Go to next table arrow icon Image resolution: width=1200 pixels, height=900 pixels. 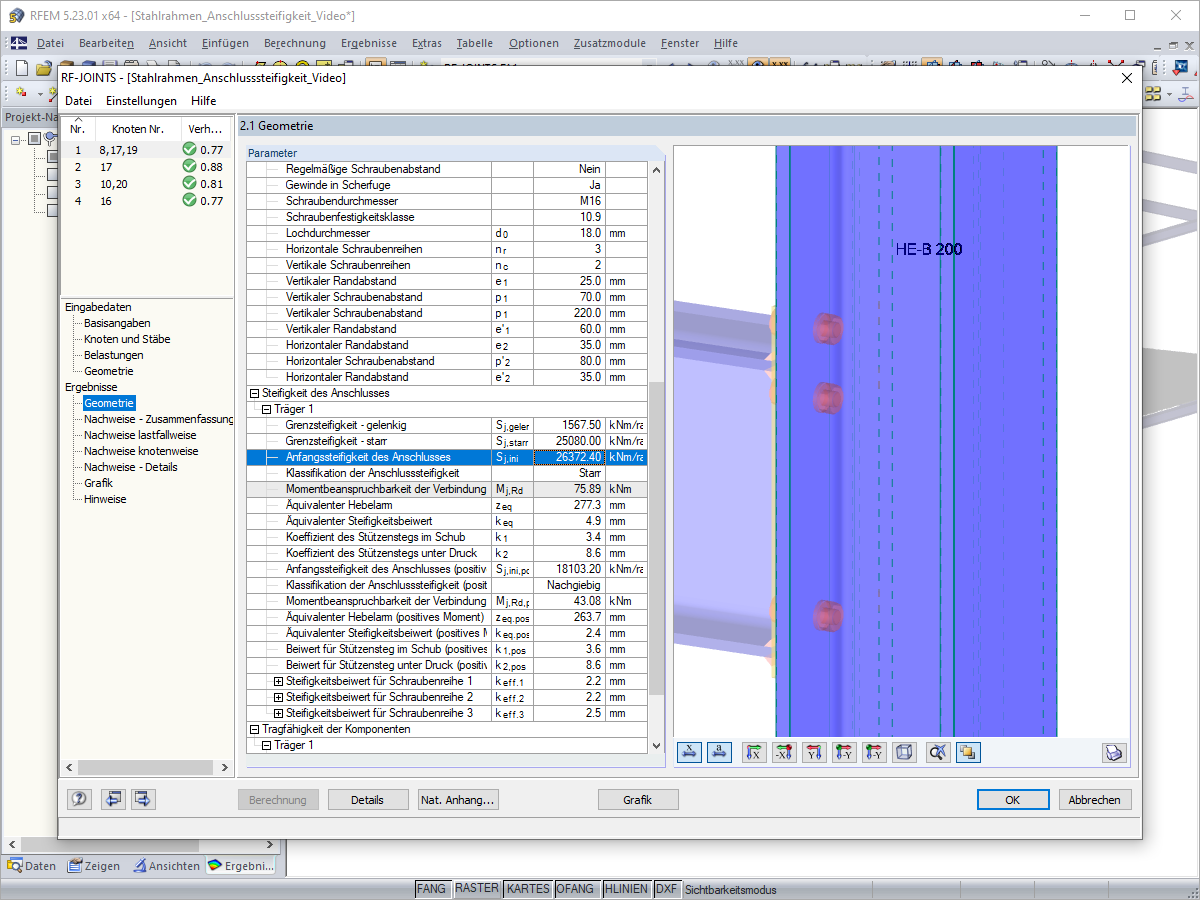click(x=143, y=799)
